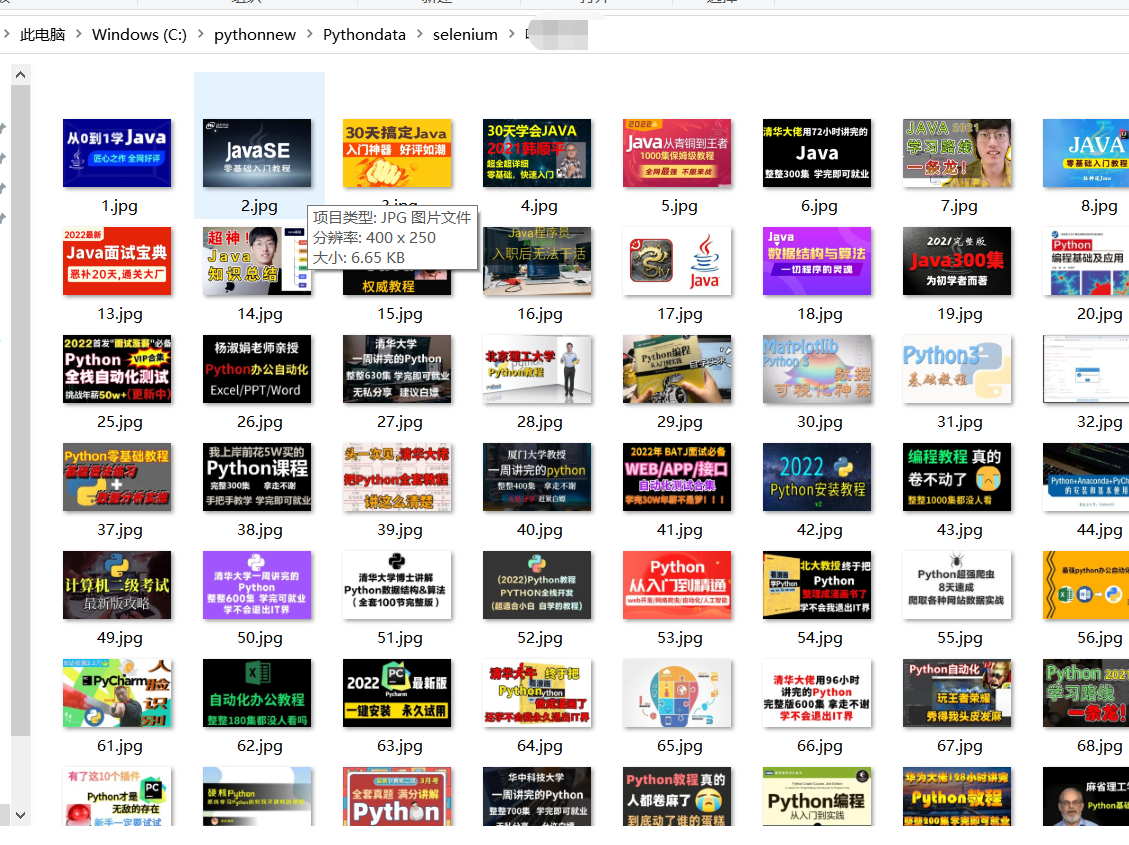Click the vertical scrollbar thumb
Viewport: 1129px width, 845px height.
click(x=20, y=410)
